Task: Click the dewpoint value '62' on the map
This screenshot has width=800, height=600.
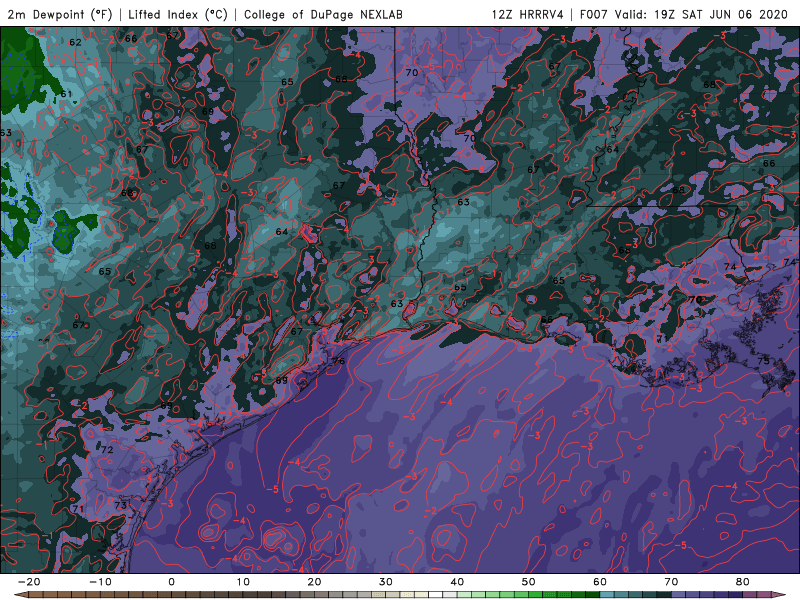Action: (x=75, y=42)
